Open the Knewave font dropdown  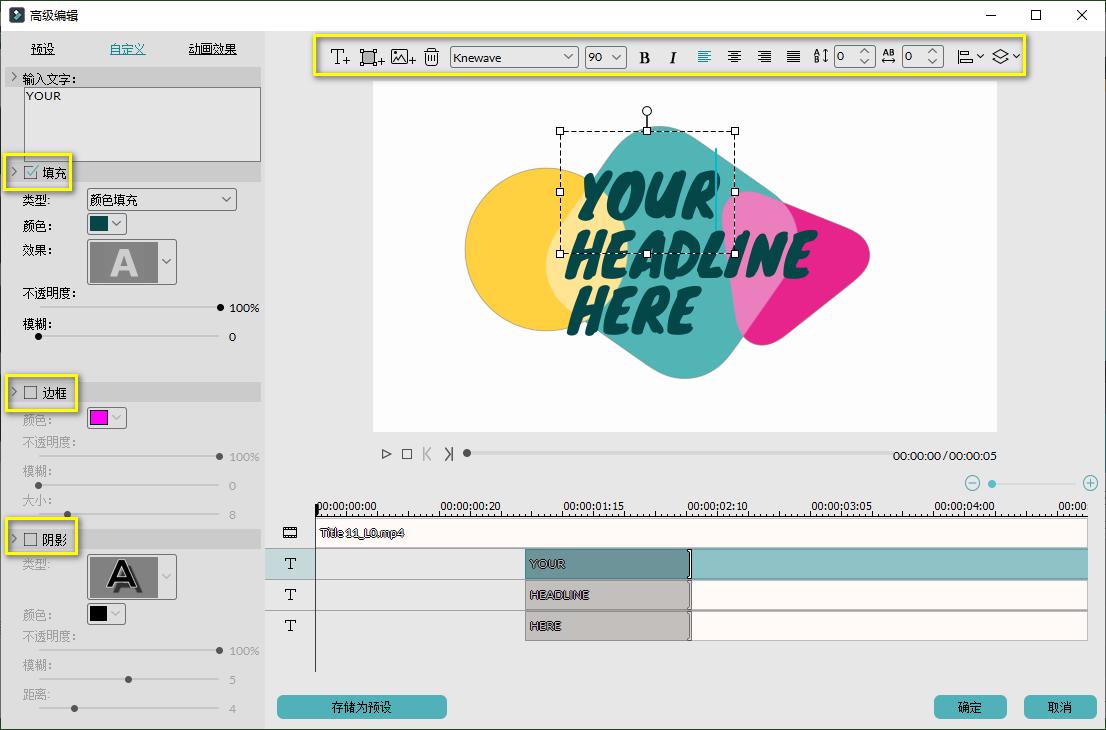514,57
